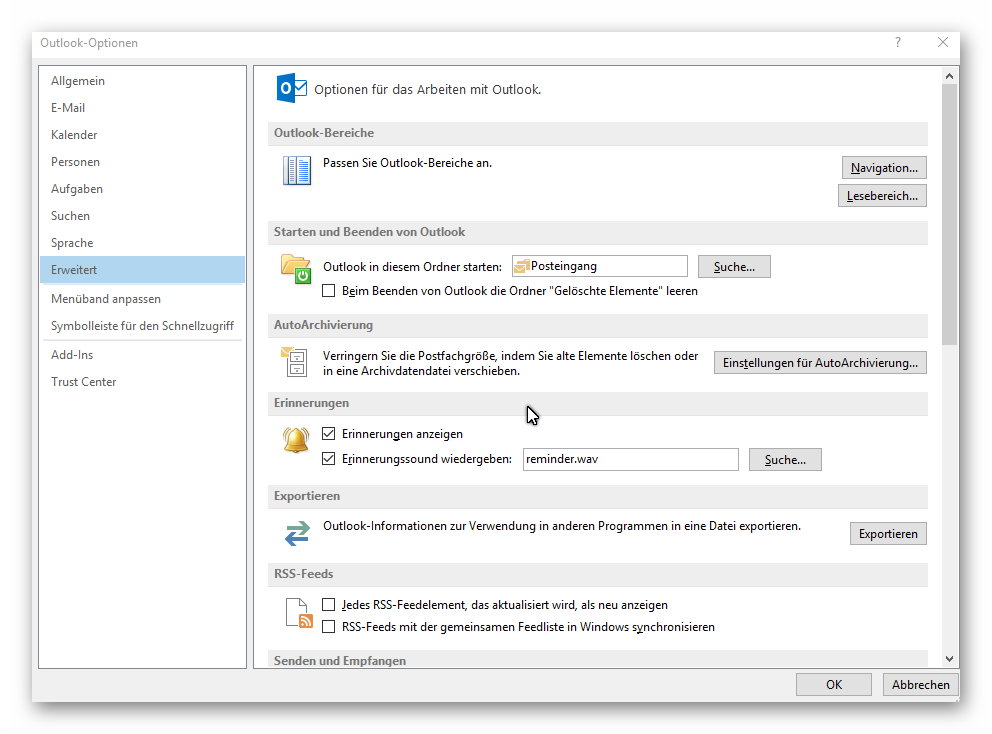
Task: Click the reminder bell icon
Action: [295, 440]
